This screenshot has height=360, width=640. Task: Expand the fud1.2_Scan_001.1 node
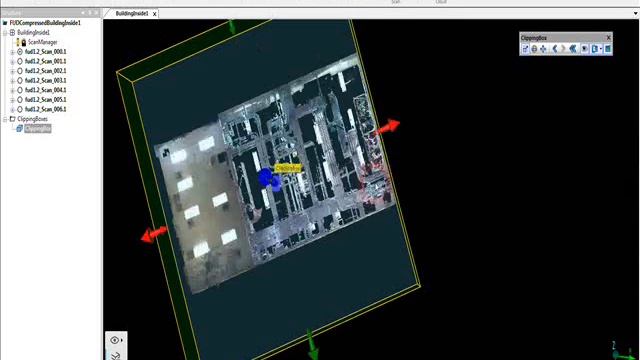(x=12, y=61)
